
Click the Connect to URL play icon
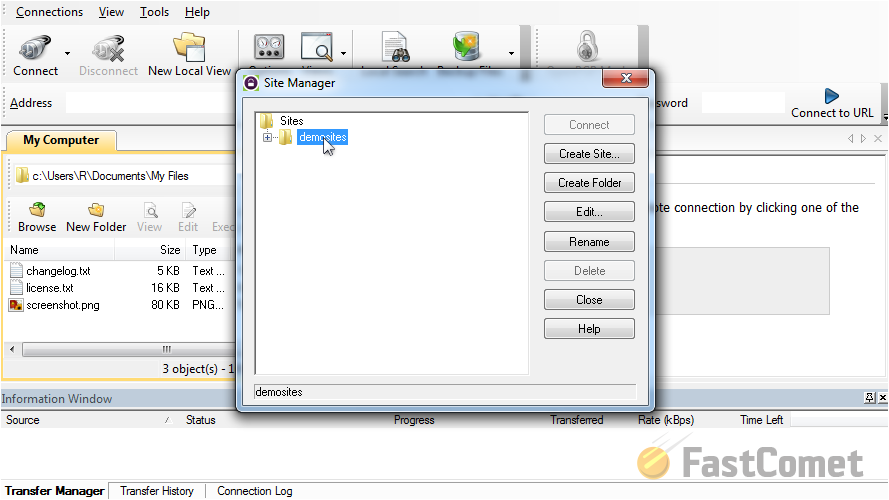pyautogui.click(x=832, y=96)
